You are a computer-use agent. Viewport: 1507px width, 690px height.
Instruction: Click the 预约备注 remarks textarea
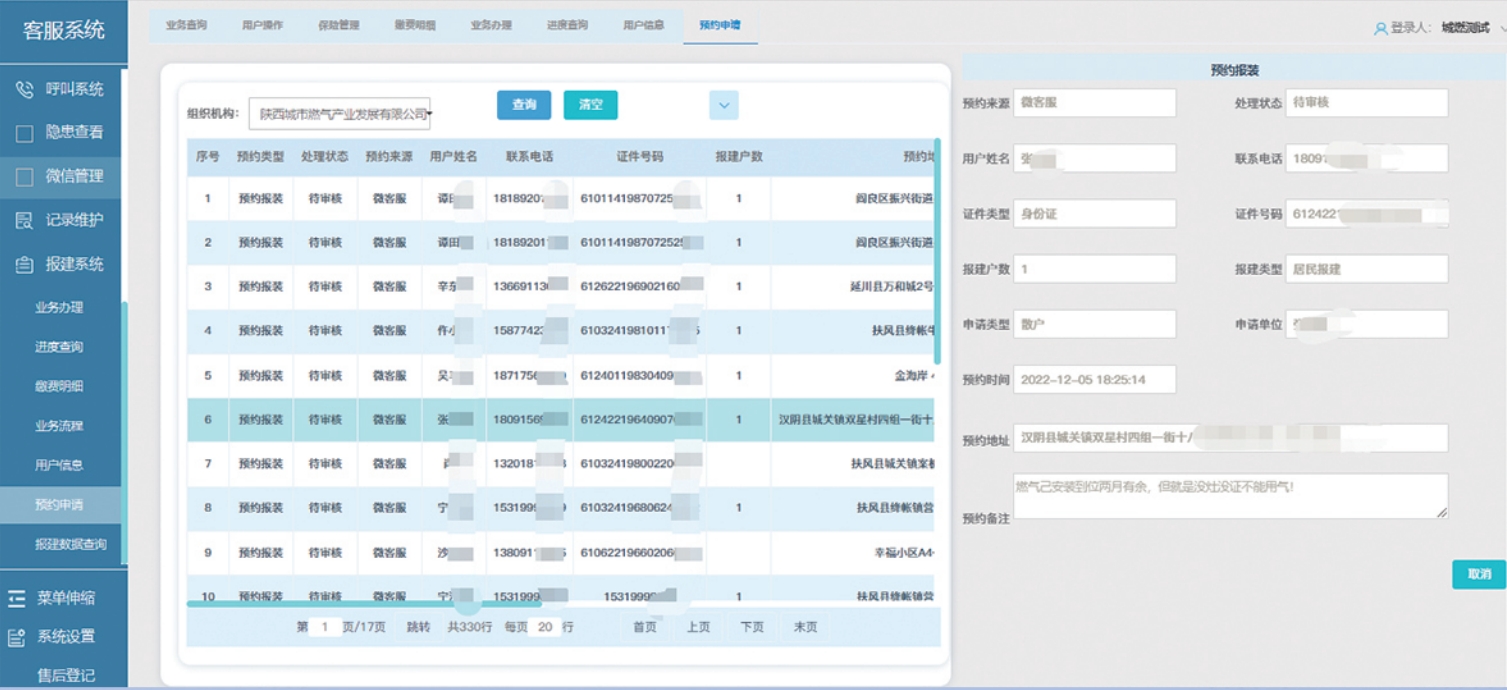click(x=1230, y=496)
